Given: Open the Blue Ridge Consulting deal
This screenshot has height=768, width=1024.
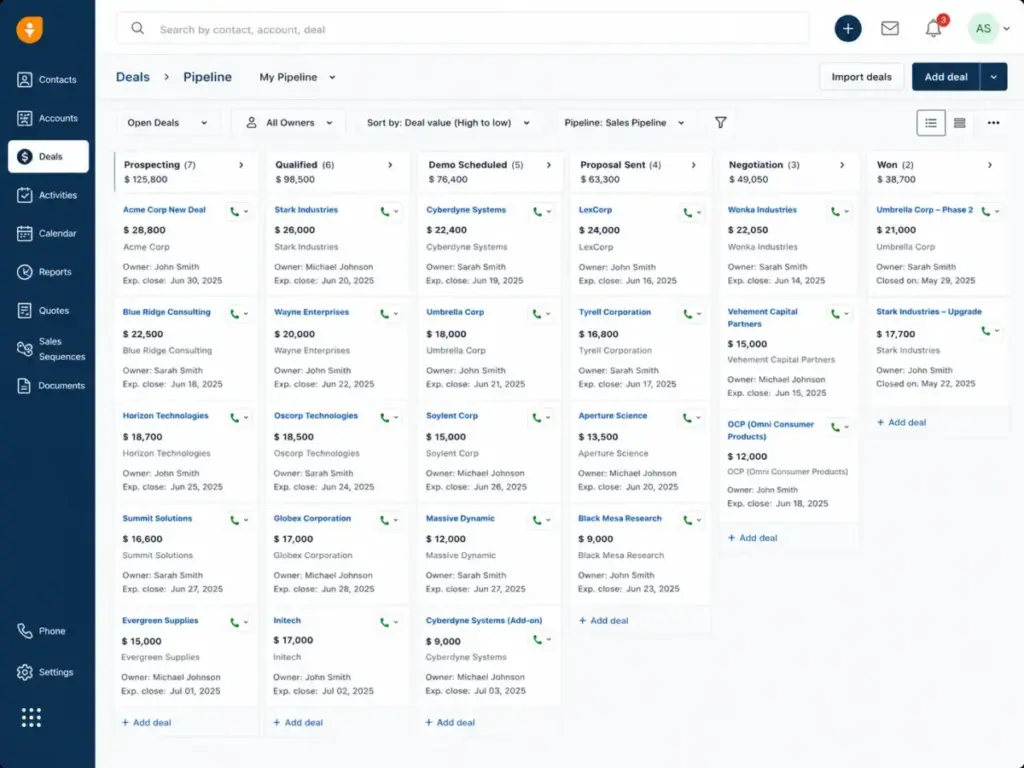Looking at the screenshot, I should pyautogui.click(x=167, y=312).
